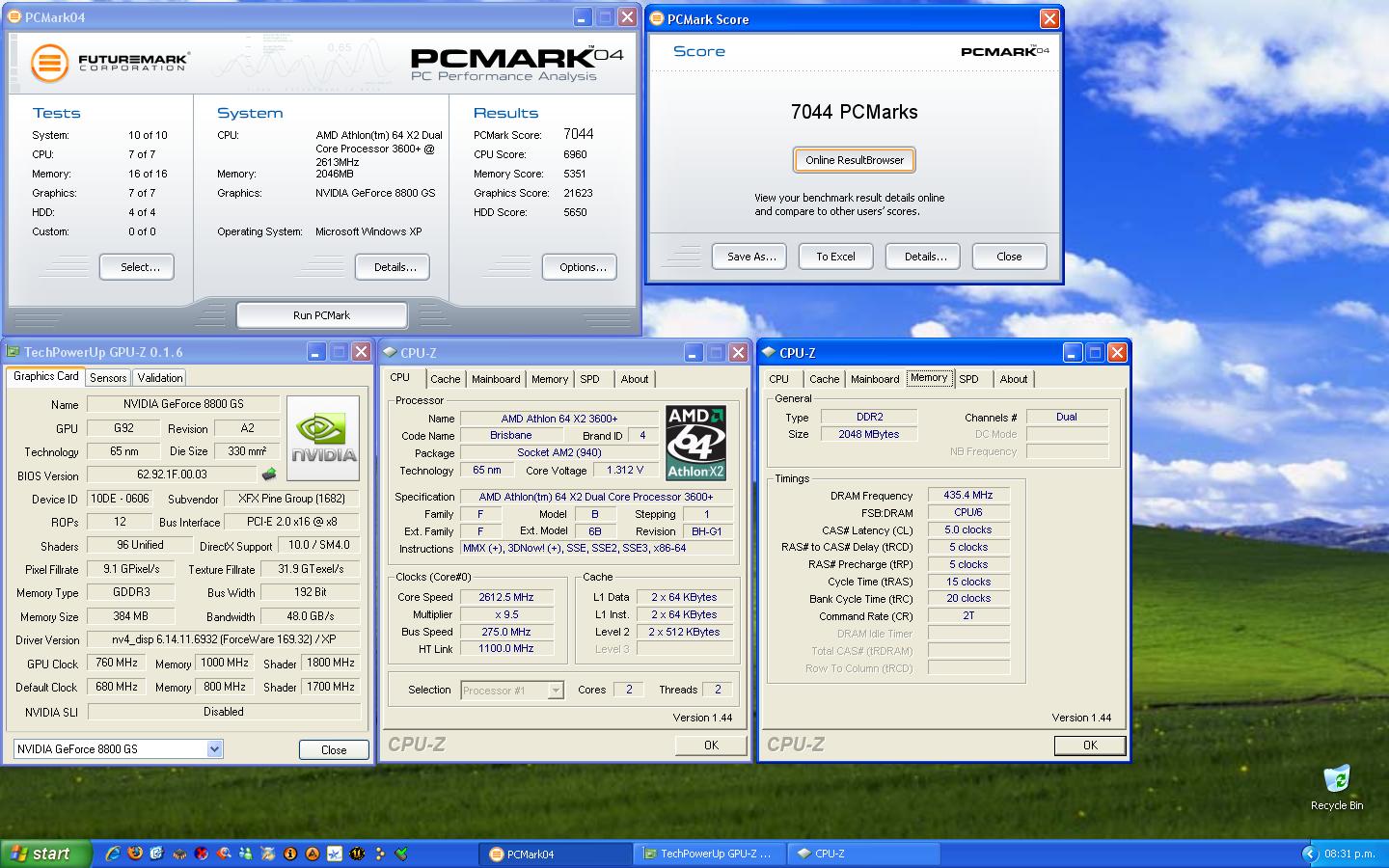Click the taskbar clock 08:31 p.m.
The image size is (1389, 868).
coord(1349,854)
